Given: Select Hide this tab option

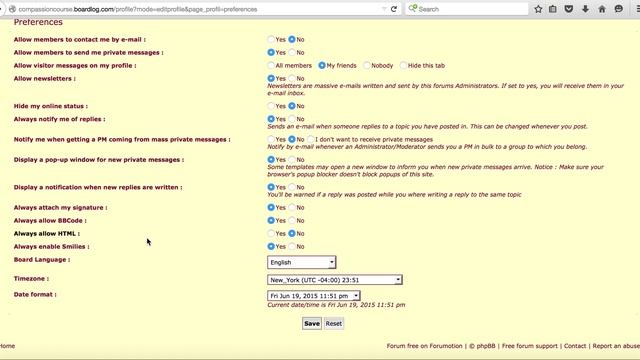Looking at the screenshot, I should 403,65.
